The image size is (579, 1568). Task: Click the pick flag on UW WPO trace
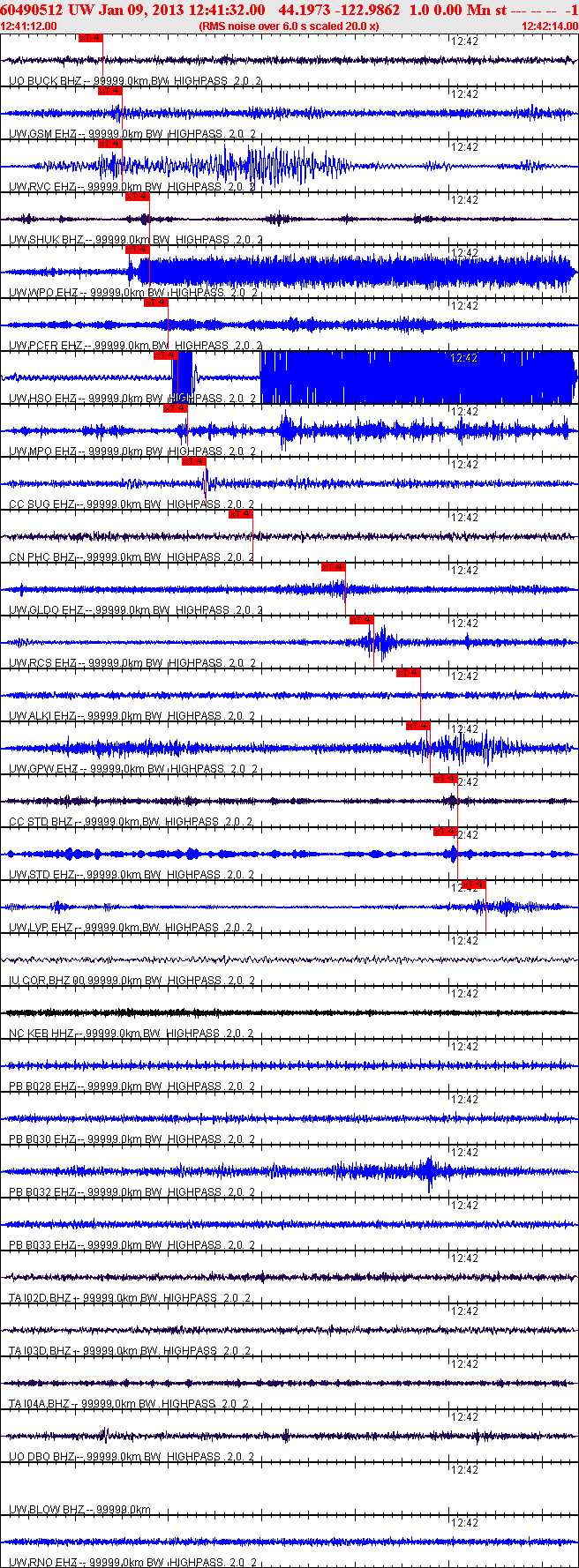[138, 250]
